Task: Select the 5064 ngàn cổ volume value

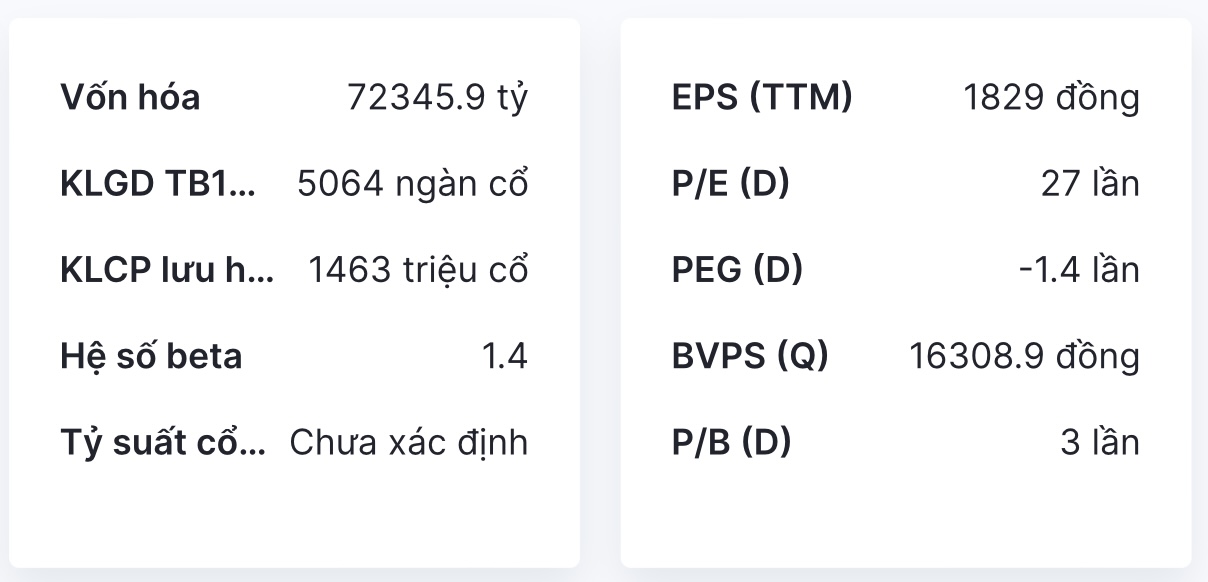Action: (412, 184)
